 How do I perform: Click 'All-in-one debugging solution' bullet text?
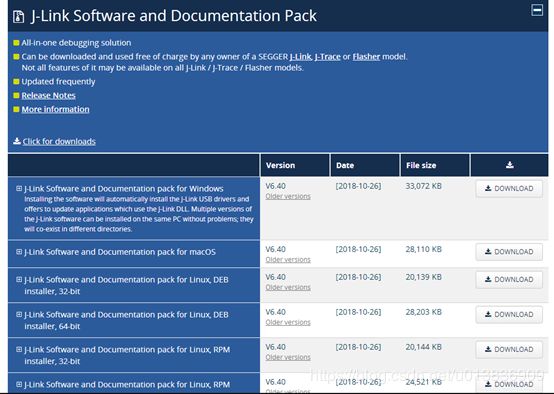tap(76, 43)
